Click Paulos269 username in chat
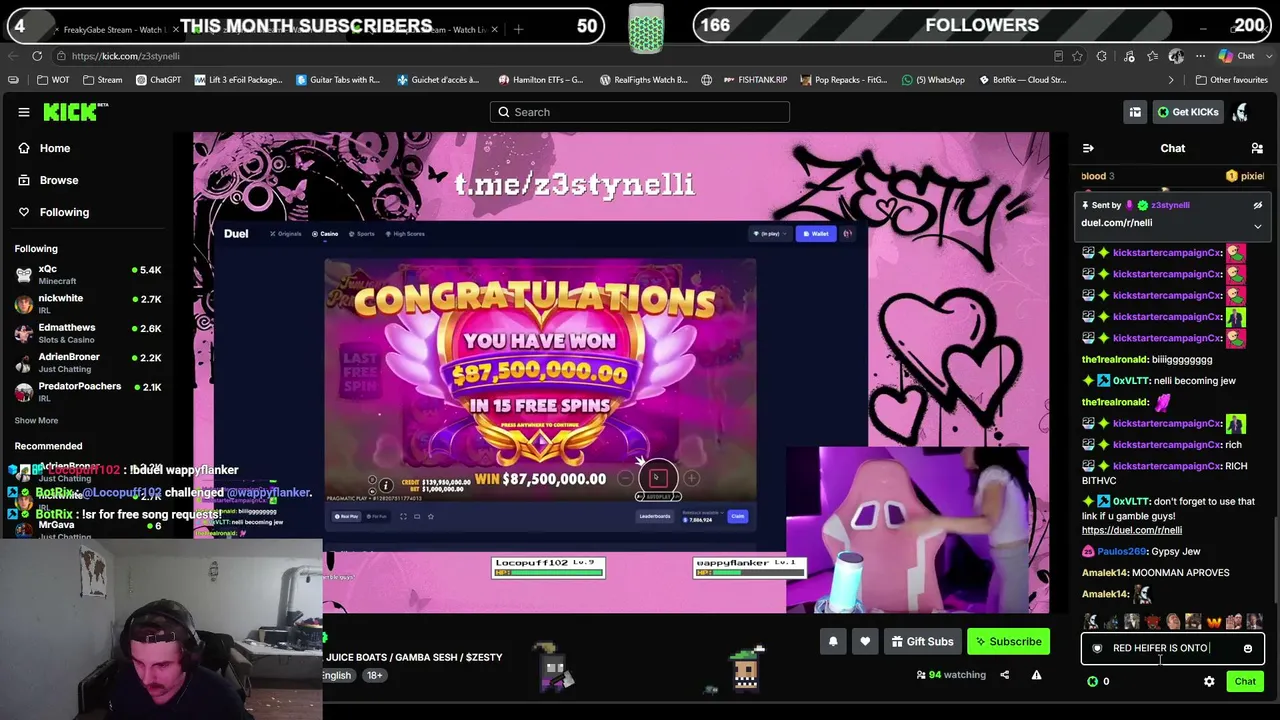Image resolution: width=1280 pixels, height=720 pixels. point(1121,552)
